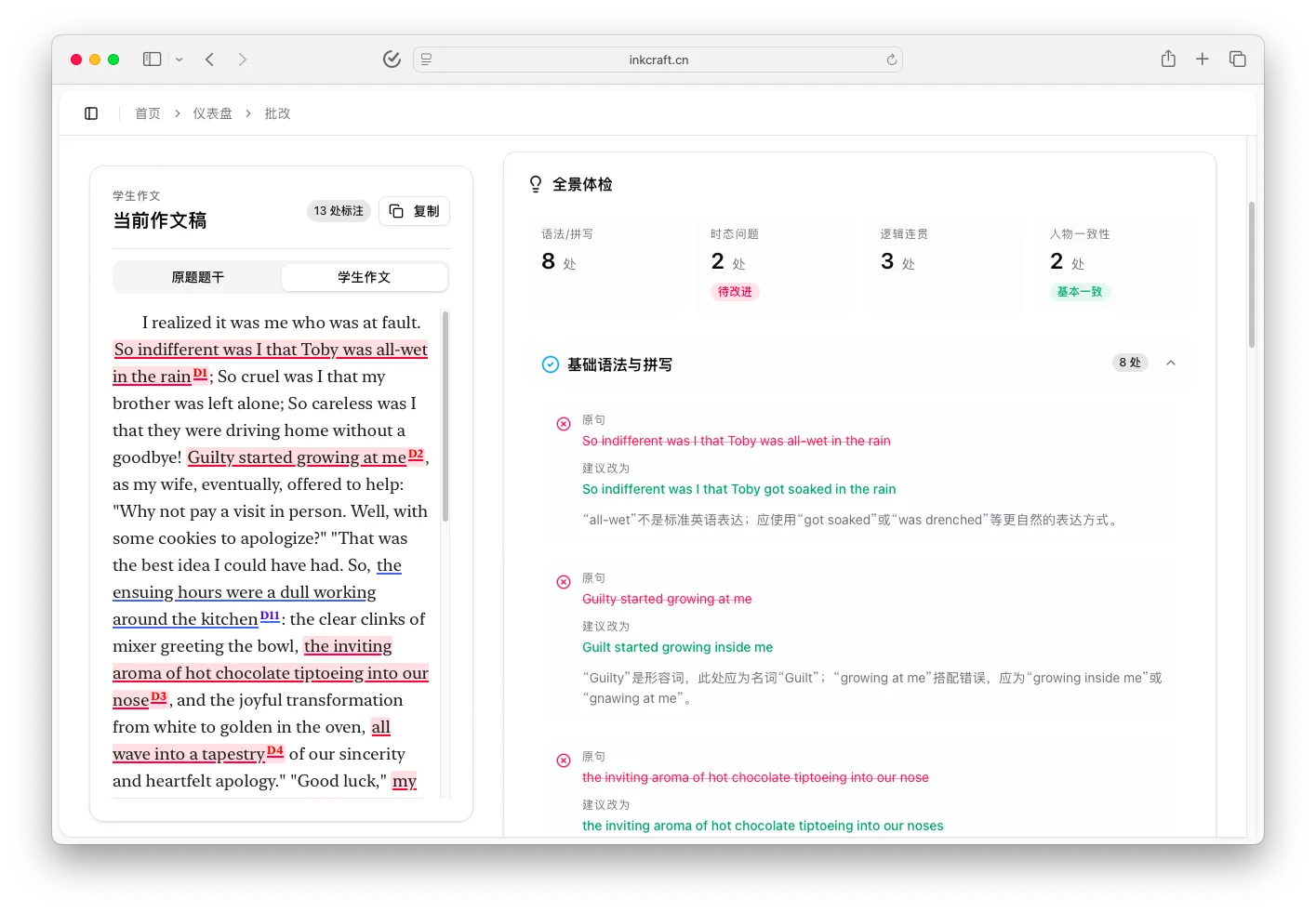The image size is (1316, 913).
Task: Toggle Safari's sidebar visibility
Action: click(x=152, y=59)
